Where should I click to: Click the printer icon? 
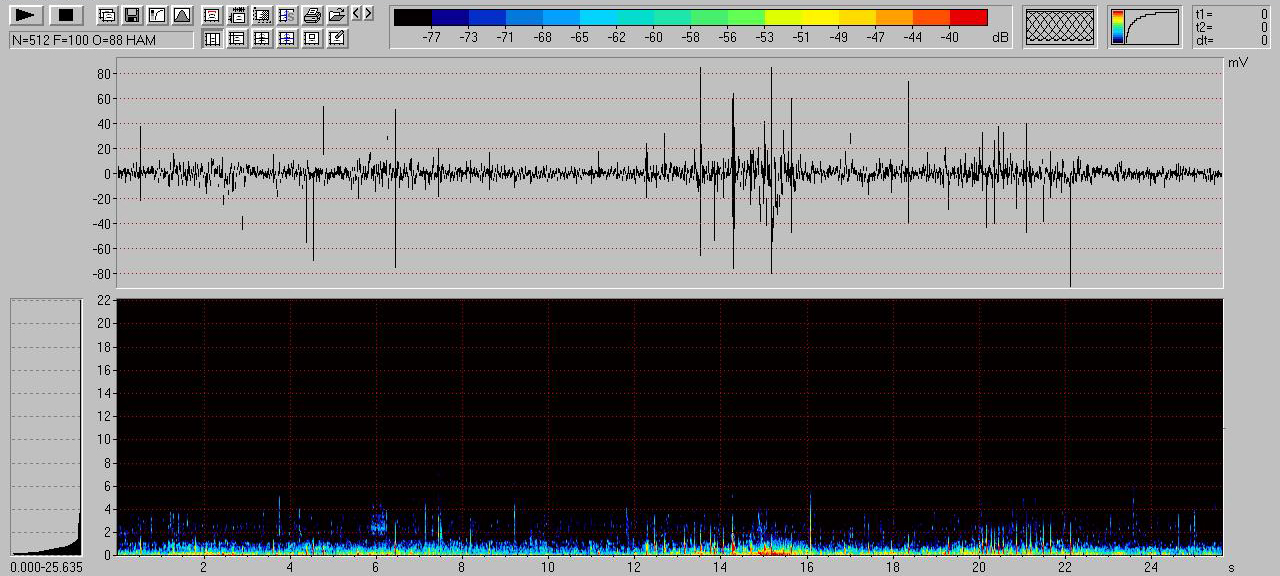coord(312,15)
